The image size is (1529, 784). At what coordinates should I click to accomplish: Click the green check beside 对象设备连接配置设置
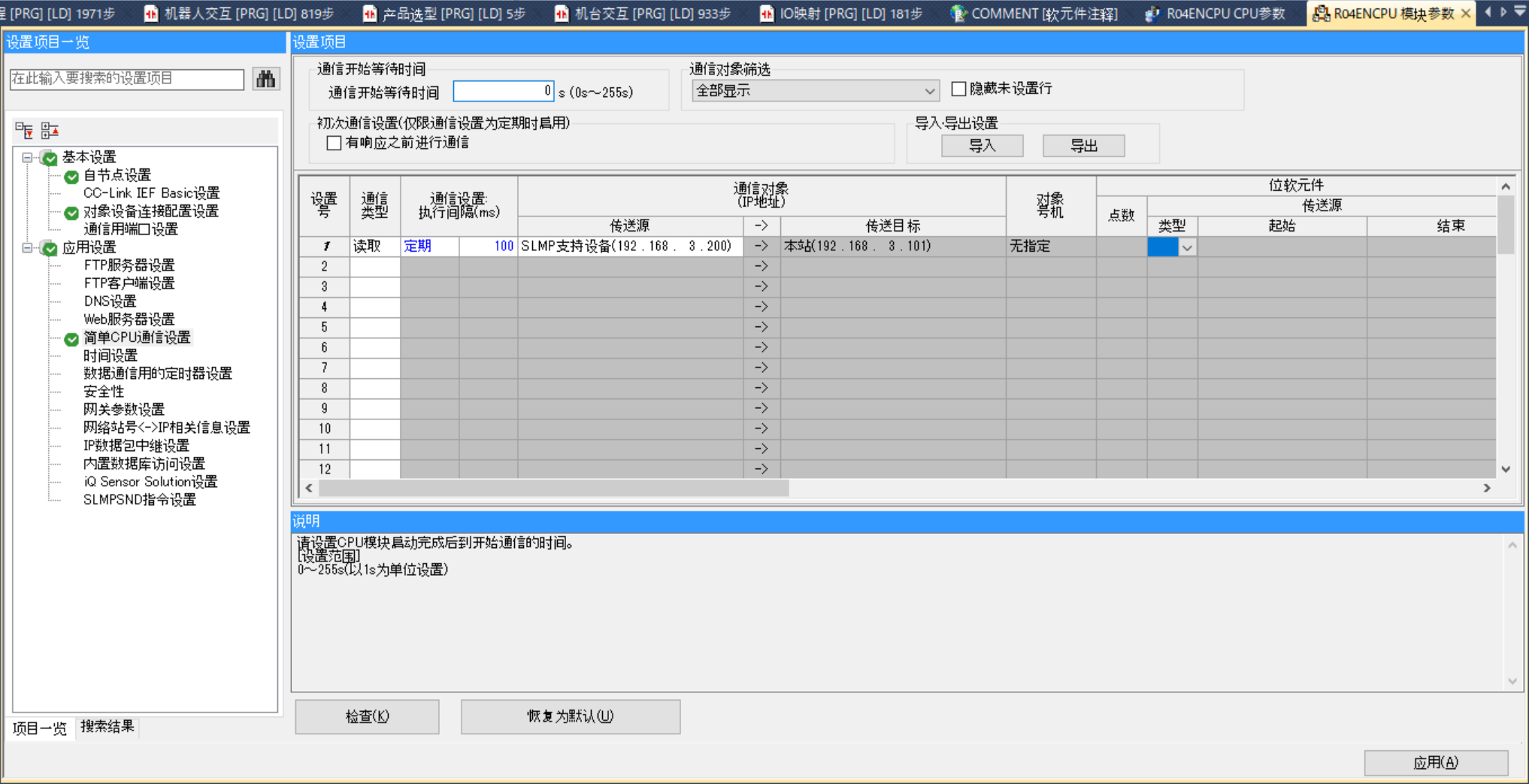[x=71, y=213]
